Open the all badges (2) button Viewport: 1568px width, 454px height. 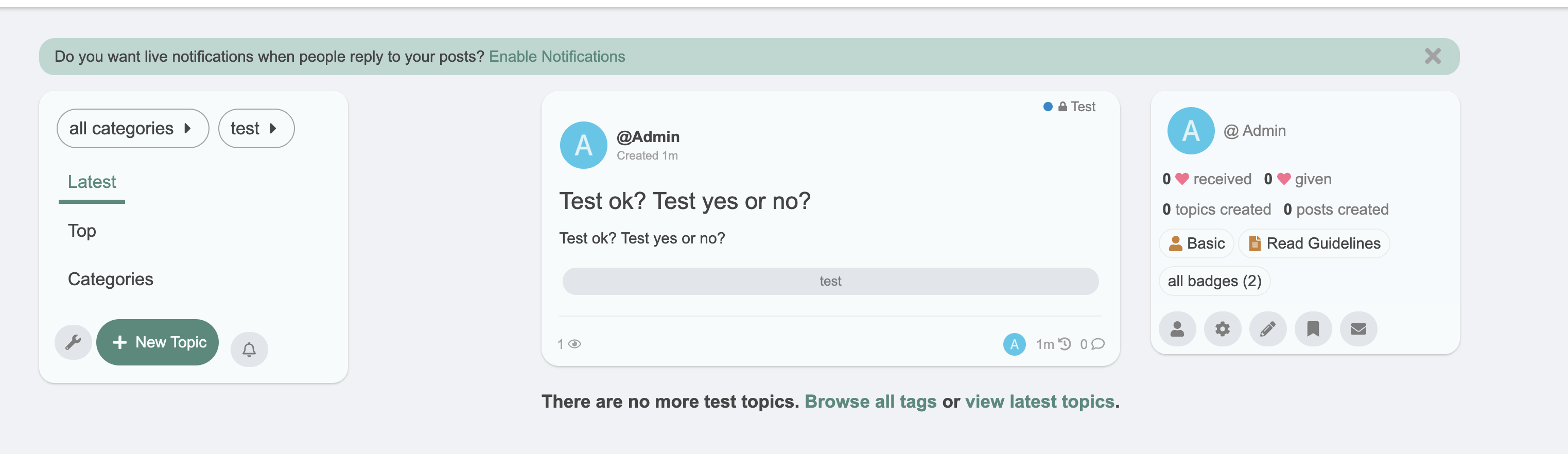coord(1214,281)
